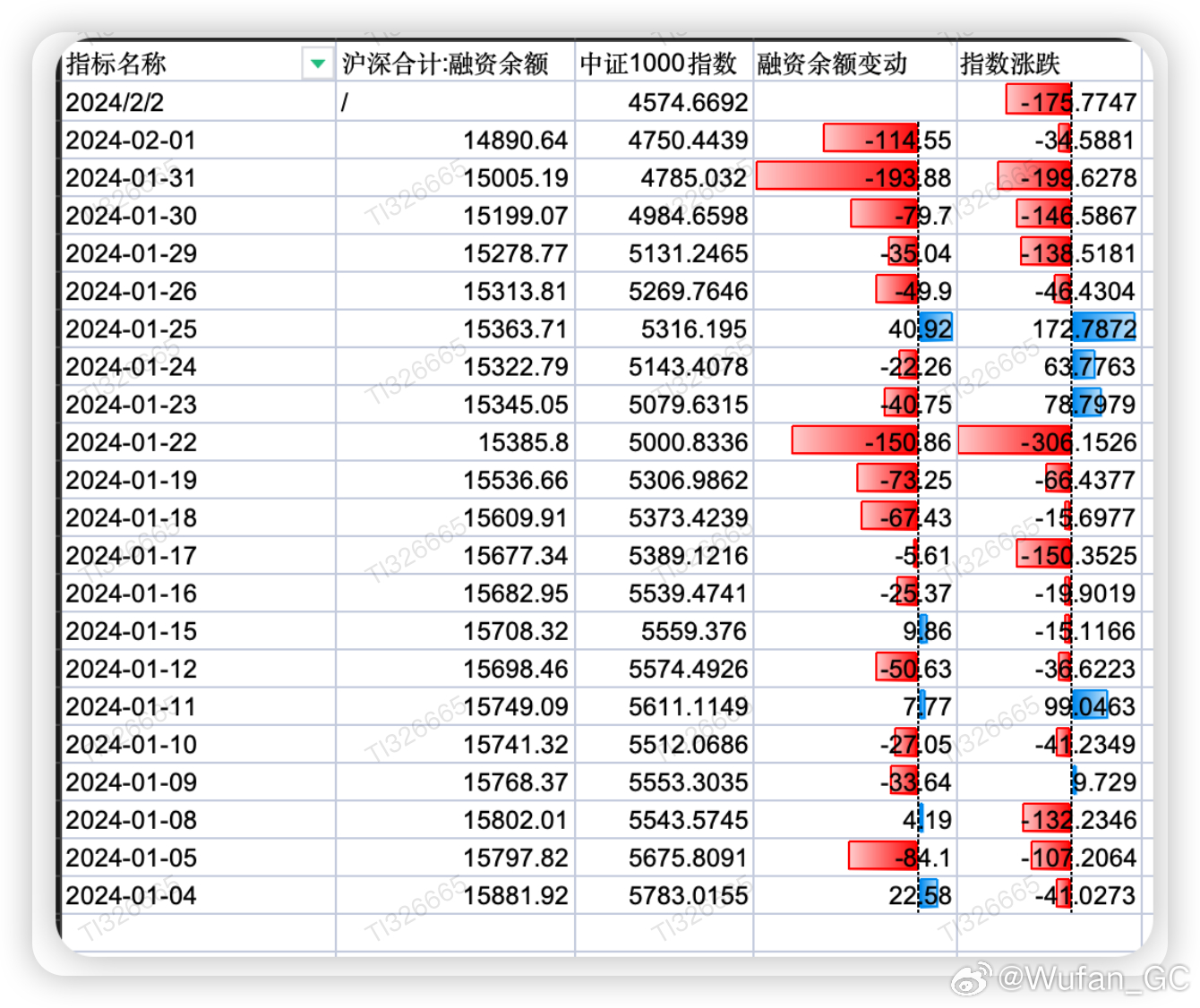Click the balance cell 15797.82
The height and width of the screenshot is (1008, 1200).
click(455, 857)
